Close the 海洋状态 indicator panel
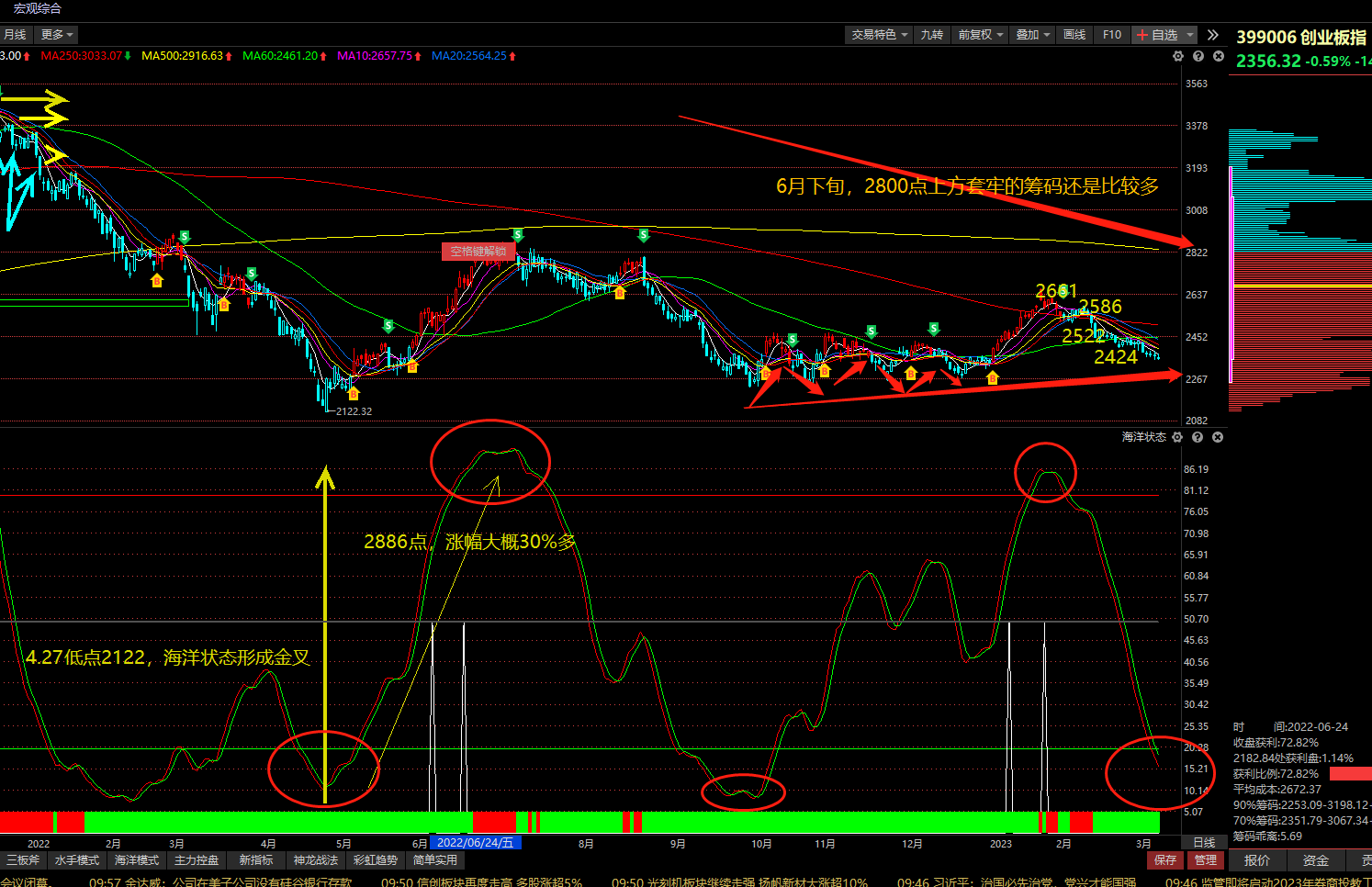Screen dimensions: 1372x887 pyautogui.click(x=1218, y=437)
